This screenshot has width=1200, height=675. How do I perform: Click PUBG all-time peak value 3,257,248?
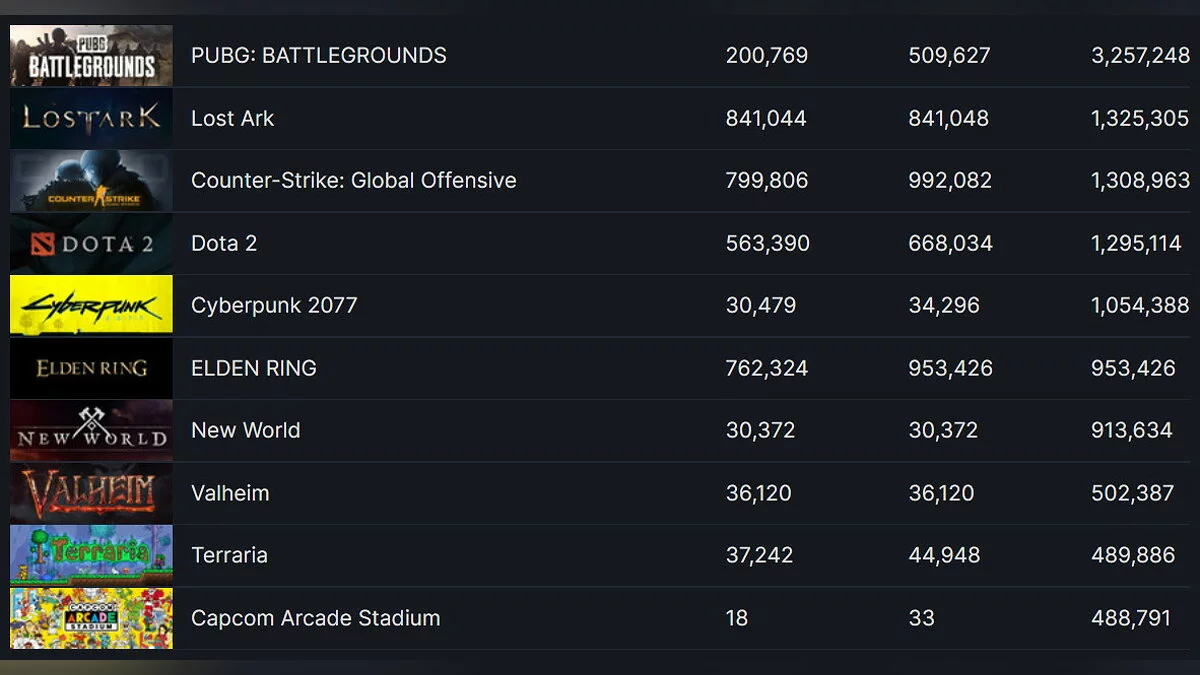pos(1140,56)
